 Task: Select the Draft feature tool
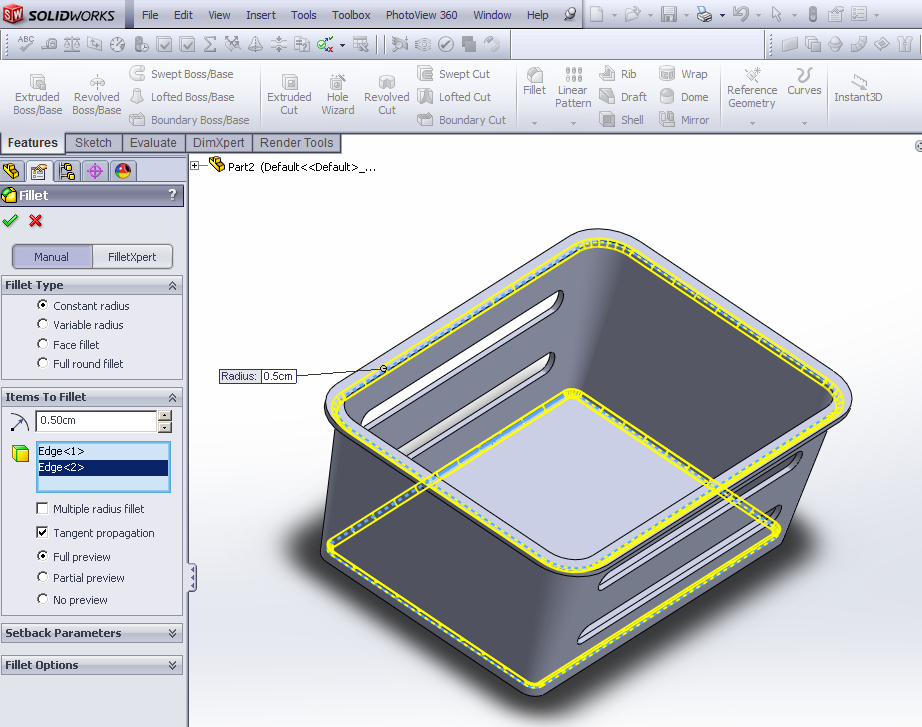tap(623, 97)
